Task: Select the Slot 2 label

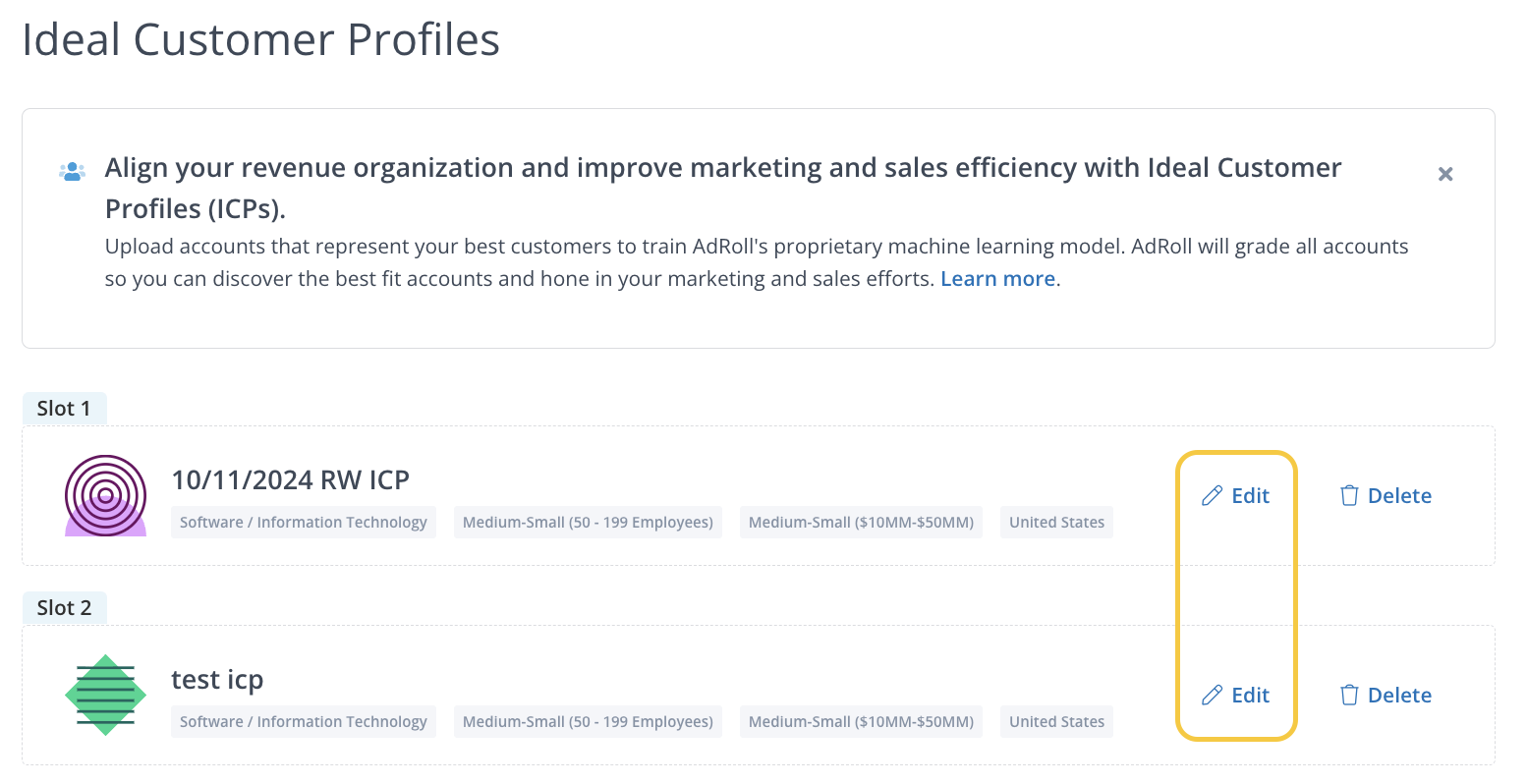Action: pos(64,608)
